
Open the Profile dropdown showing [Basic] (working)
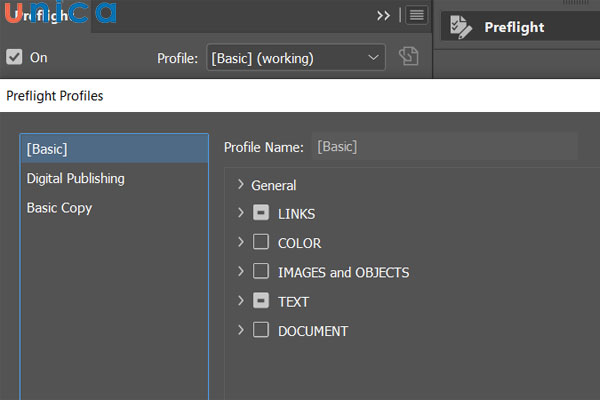[x=295, y=58]
